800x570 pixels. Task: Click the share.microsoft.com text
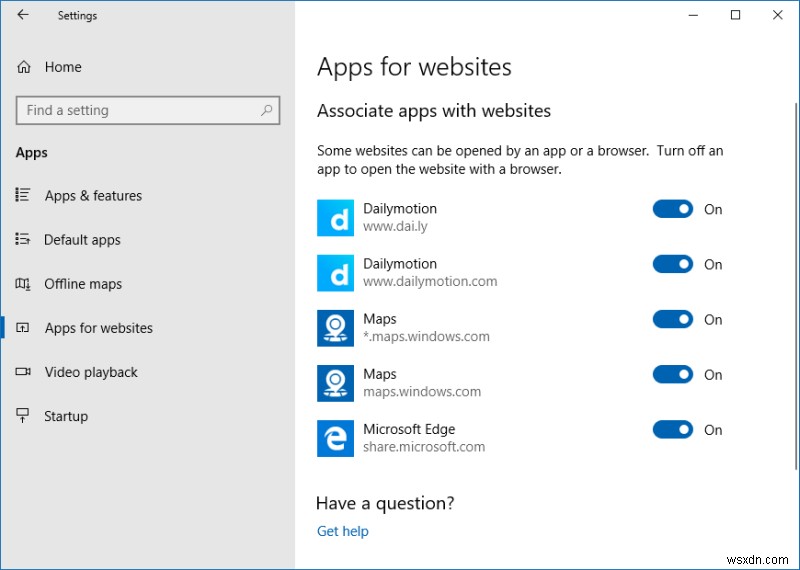click(x=424, y=447)
